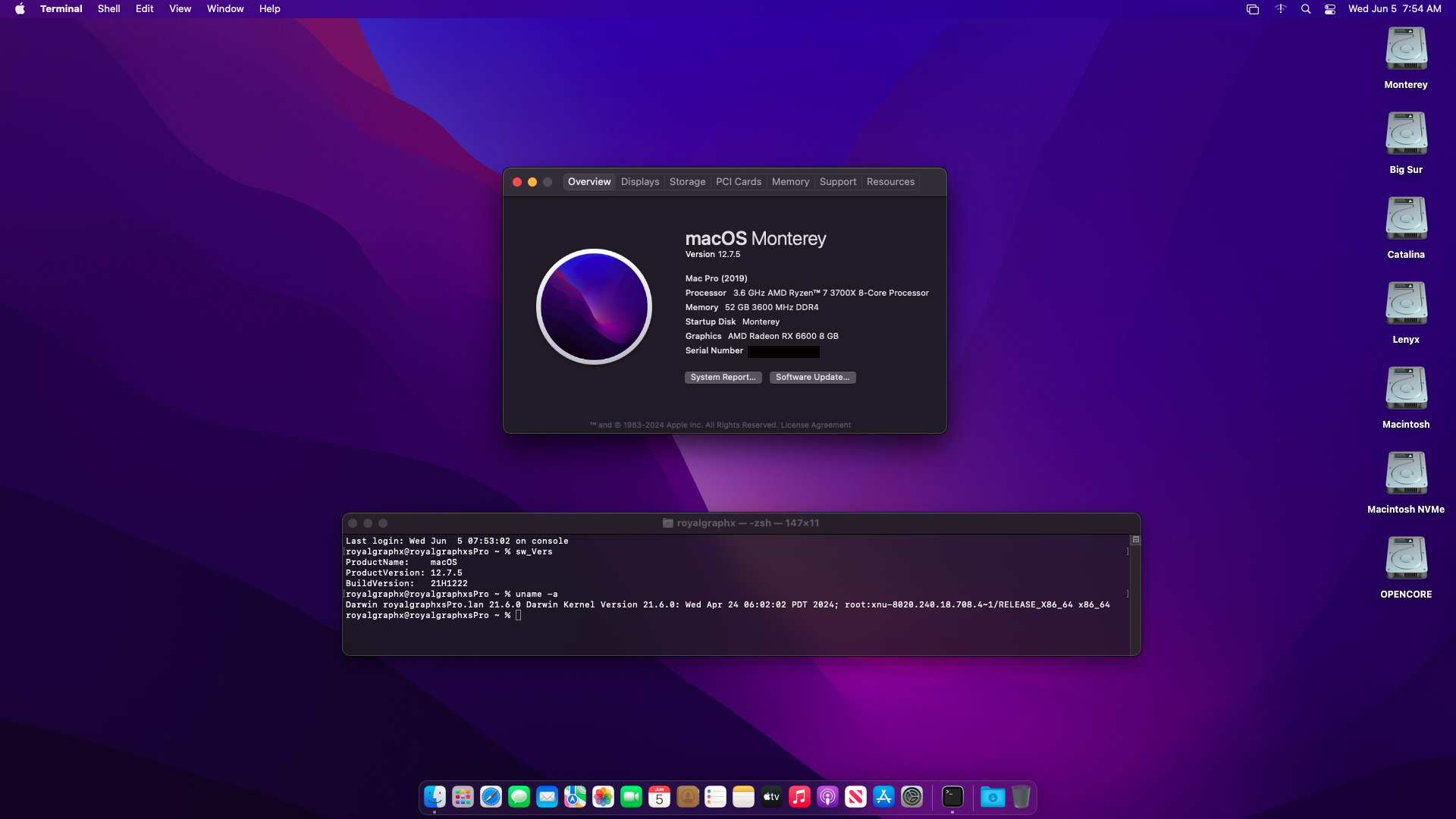The image size is (1456, 819).
Task: Open the Apple menu
Action: click(20, 9)
